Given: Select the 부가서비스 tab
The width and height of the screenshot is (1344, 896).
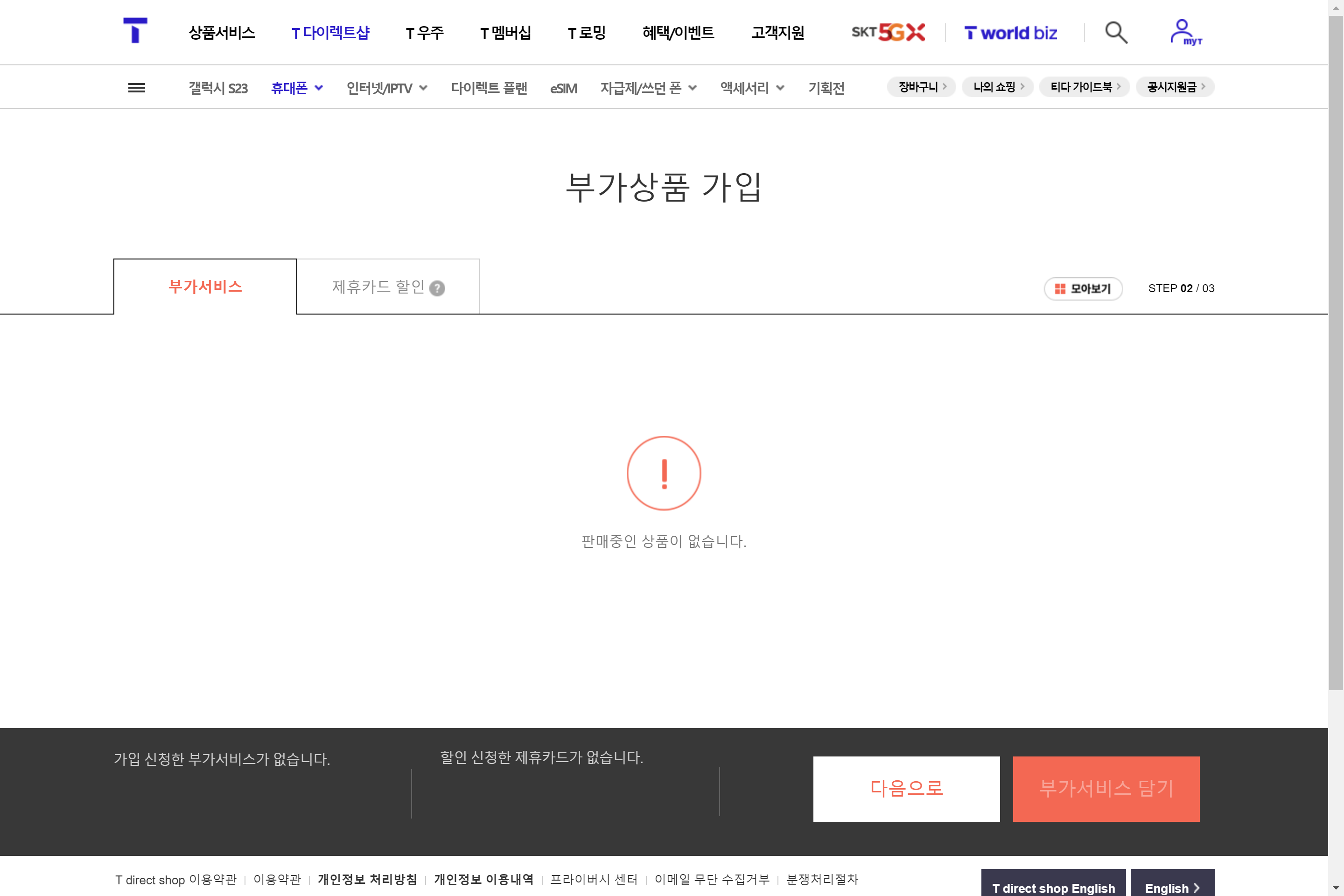Looking at the screenshot, I should point(205,286).
